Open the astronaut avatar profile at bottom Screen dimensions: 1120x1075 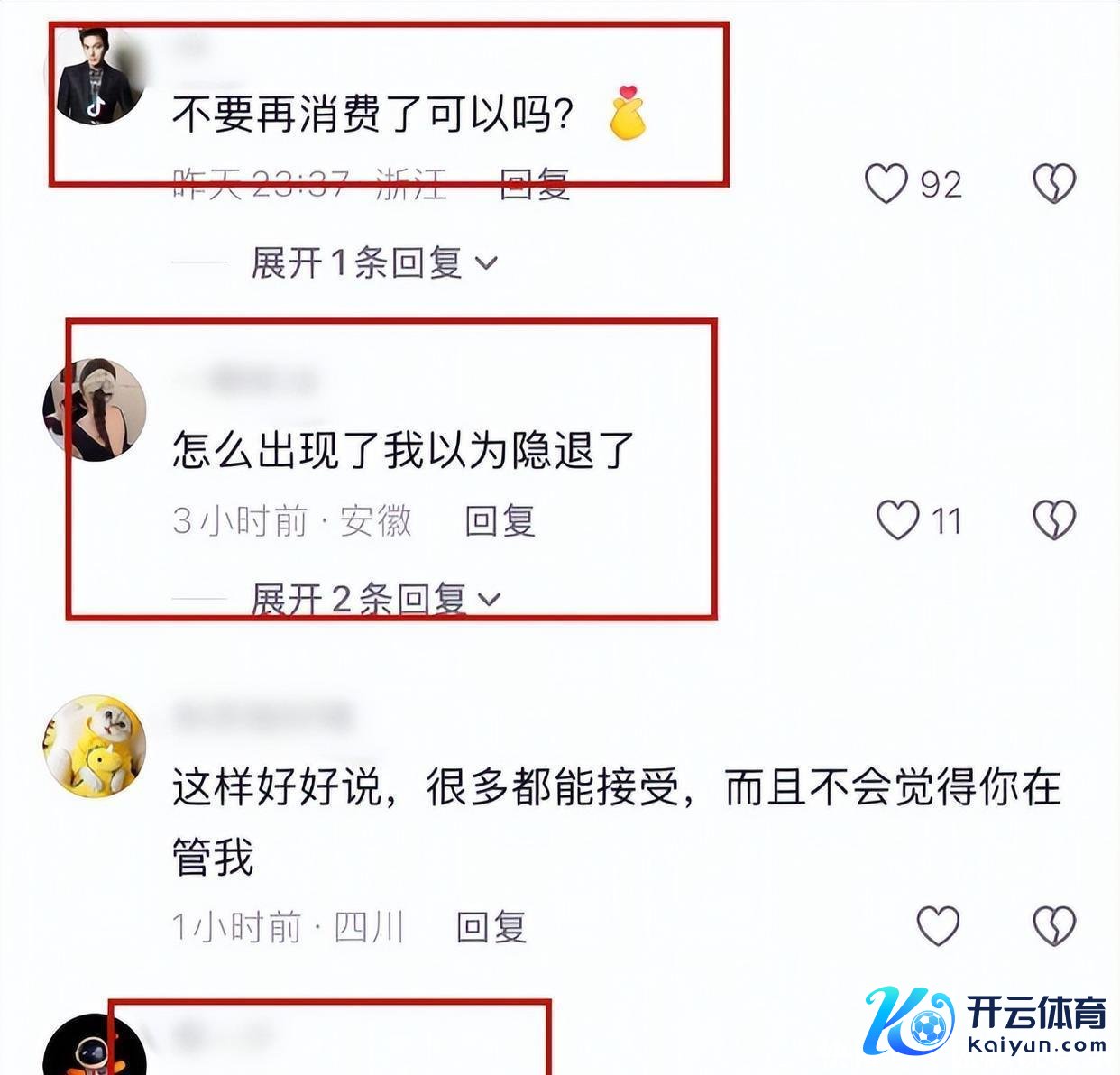point(95,1046)
